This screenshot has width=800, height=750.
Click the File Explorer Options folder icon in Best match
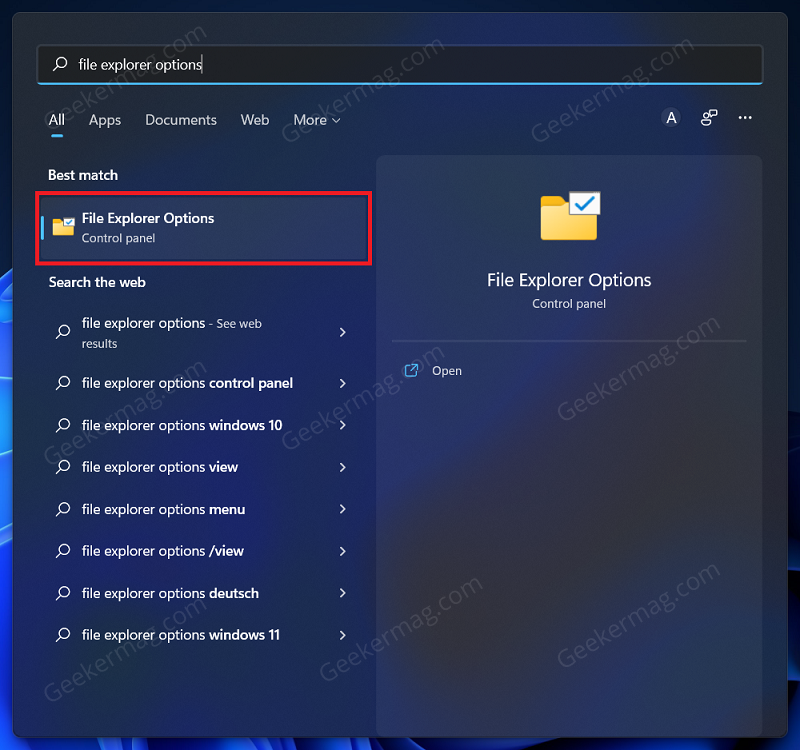coord(64,227)
